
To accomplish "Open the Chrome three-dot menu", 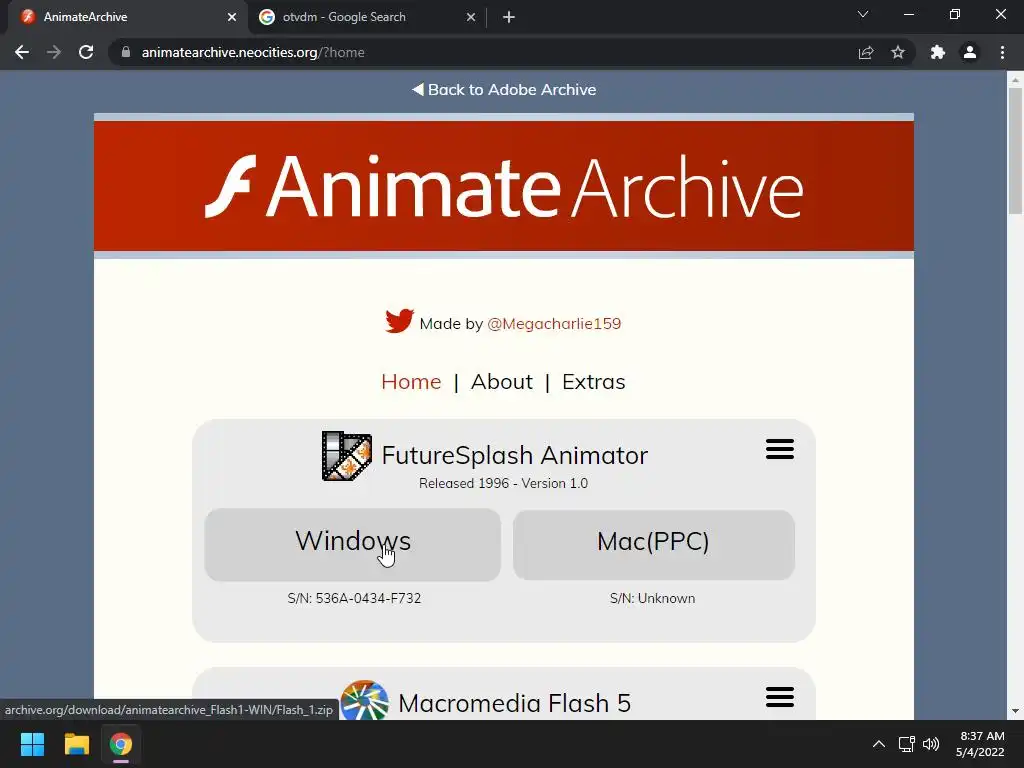I will (1002, 52).
